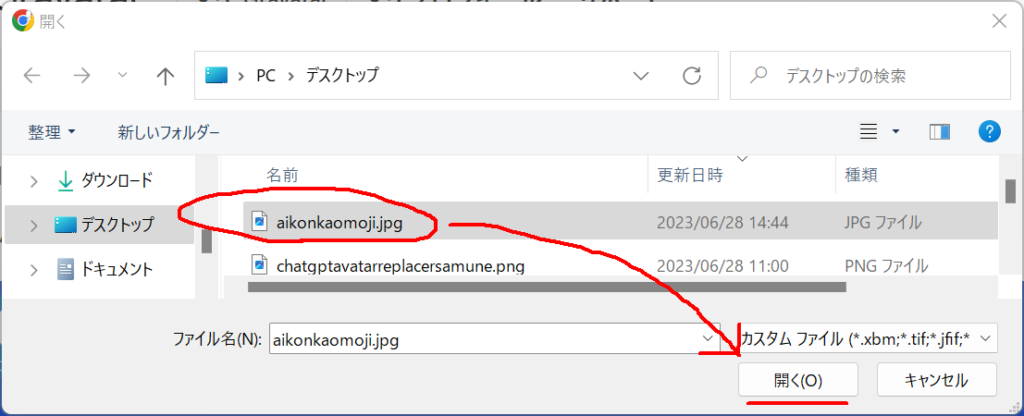Click the back navigation arrow

point(32,76)
